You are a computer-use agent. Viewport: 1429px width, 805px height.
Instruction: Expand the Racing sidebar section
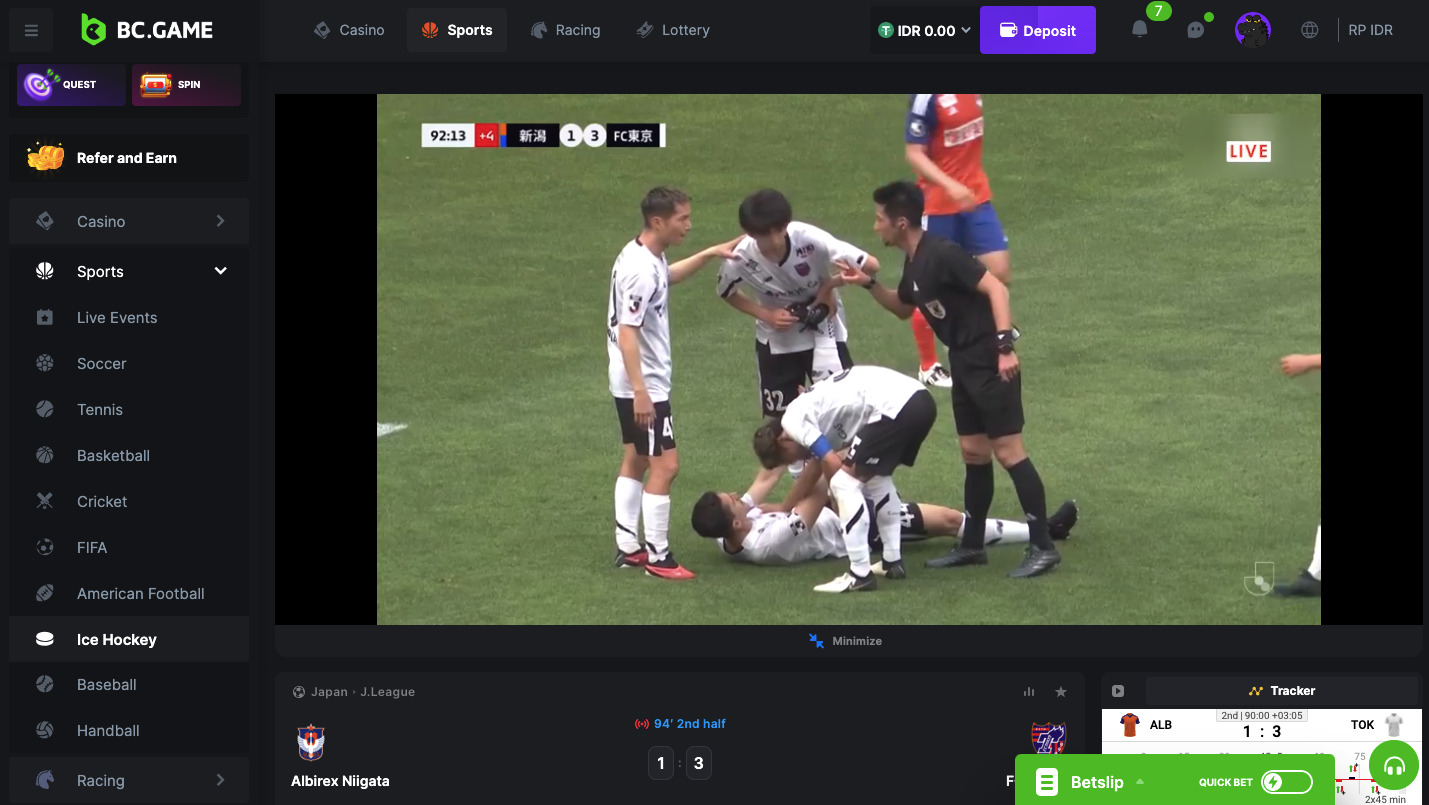220,780
